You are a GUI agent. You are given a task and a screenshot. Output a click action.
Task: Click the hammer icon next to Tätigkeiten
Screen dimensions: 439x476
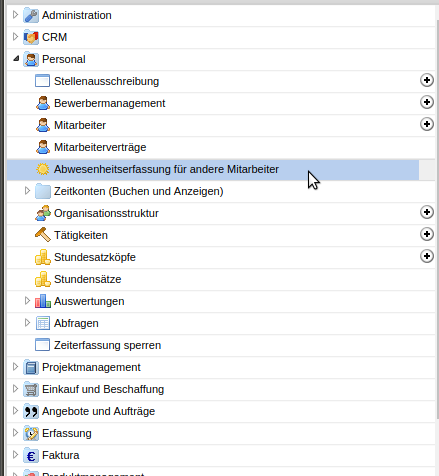tap(43, 235)
